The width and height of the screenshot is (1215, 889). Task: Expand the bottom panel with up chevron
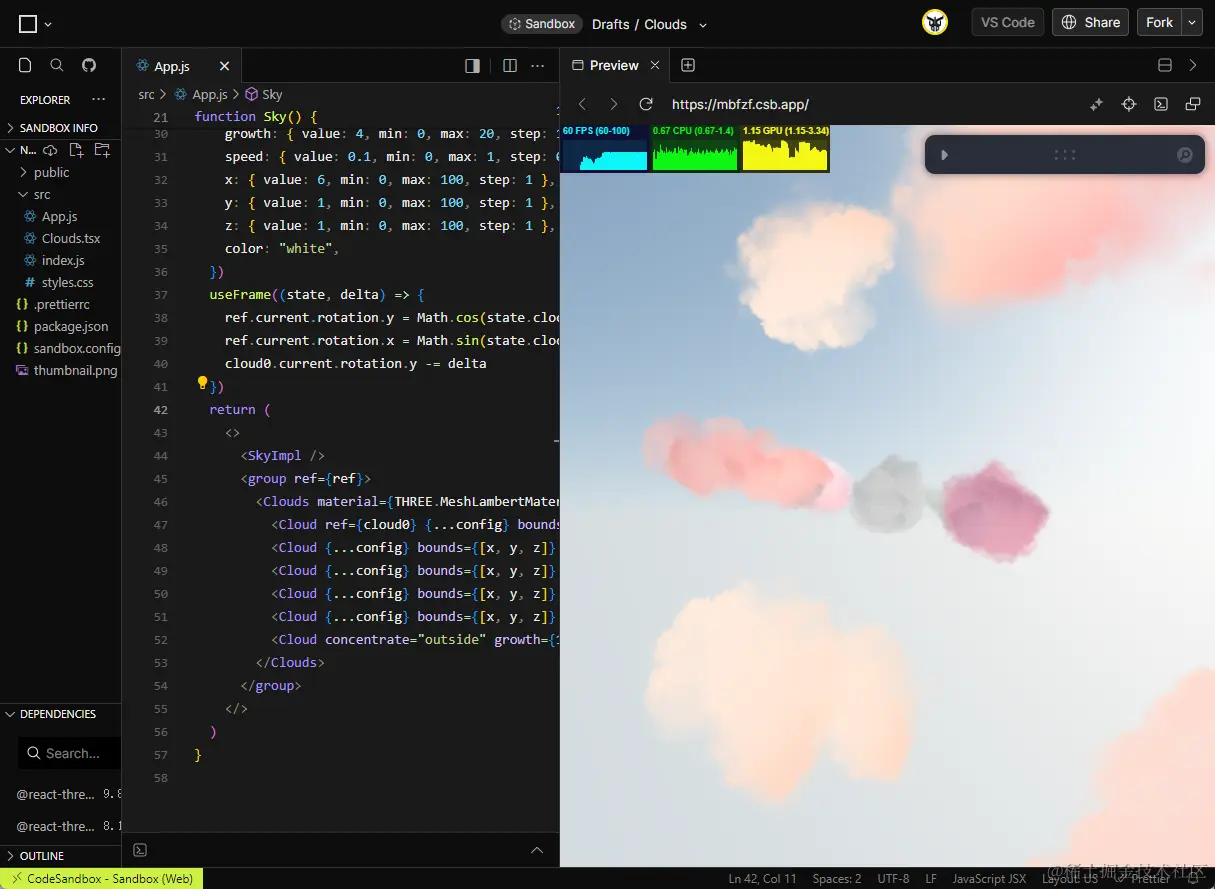[537, 850]
